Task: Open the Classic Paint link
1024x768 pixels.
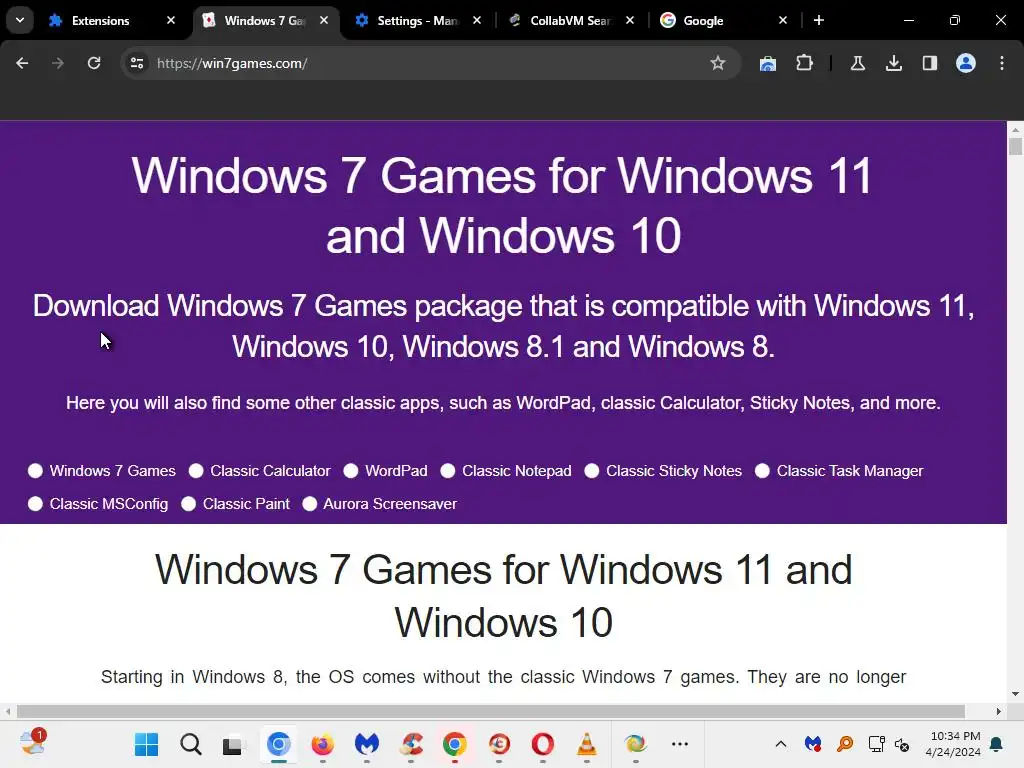Action: click(x=246, y=504)
